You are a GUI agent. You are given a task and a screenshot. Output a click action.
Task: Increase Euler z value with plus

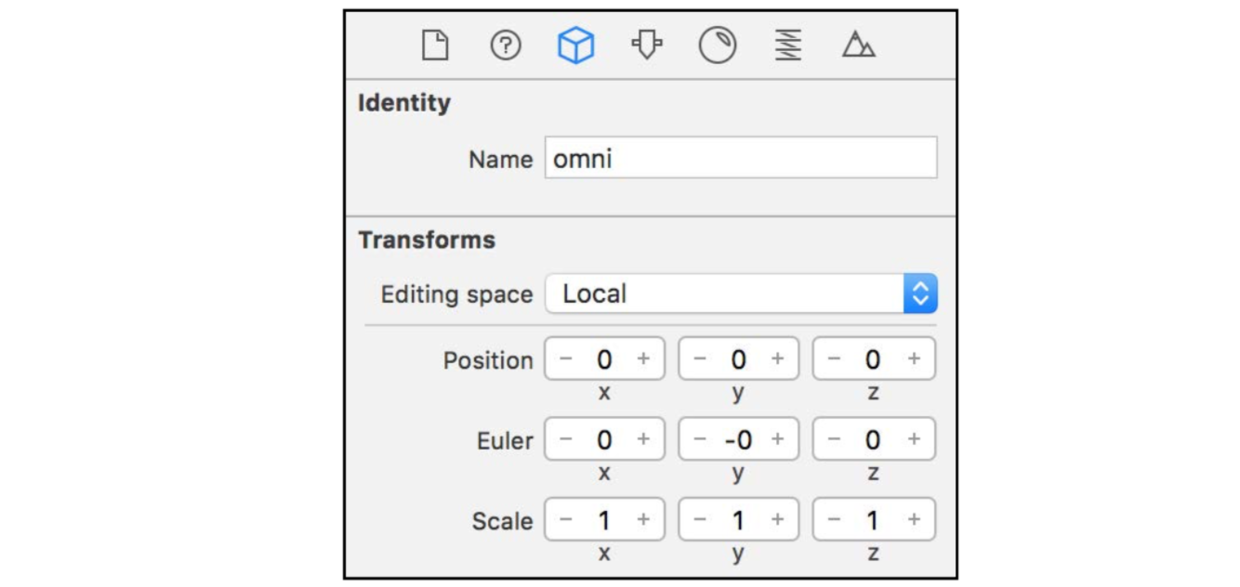pos(914,439)
